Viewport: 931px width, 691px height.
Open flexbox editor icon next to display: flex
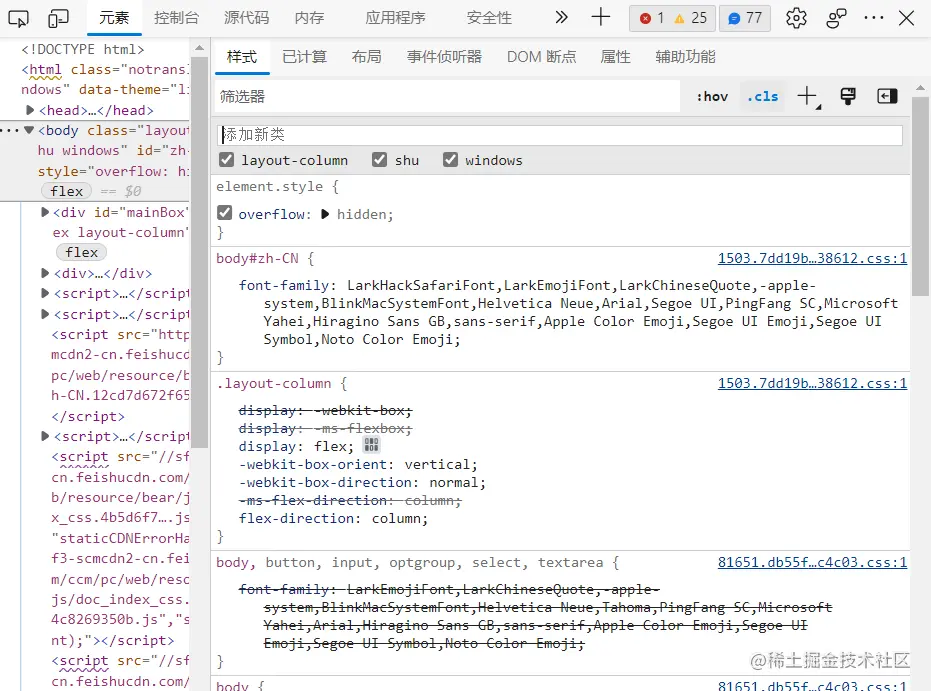pyautogui.click(x=372, y=445)
